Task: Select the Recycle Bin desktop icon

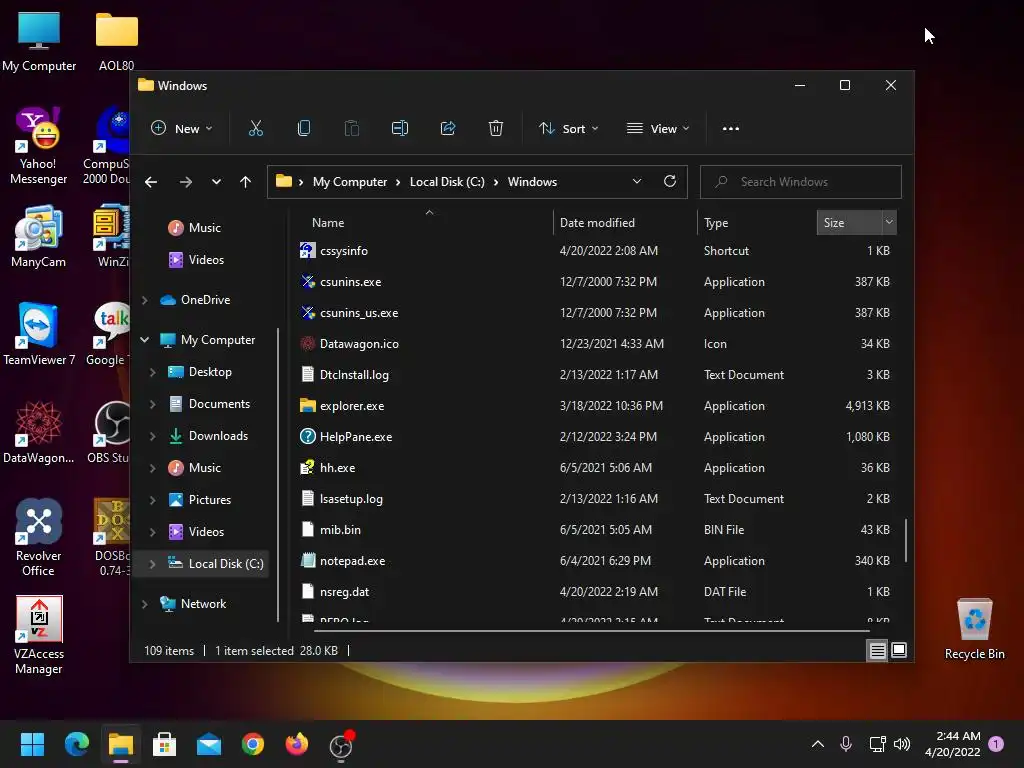Action: pos(974,629)
